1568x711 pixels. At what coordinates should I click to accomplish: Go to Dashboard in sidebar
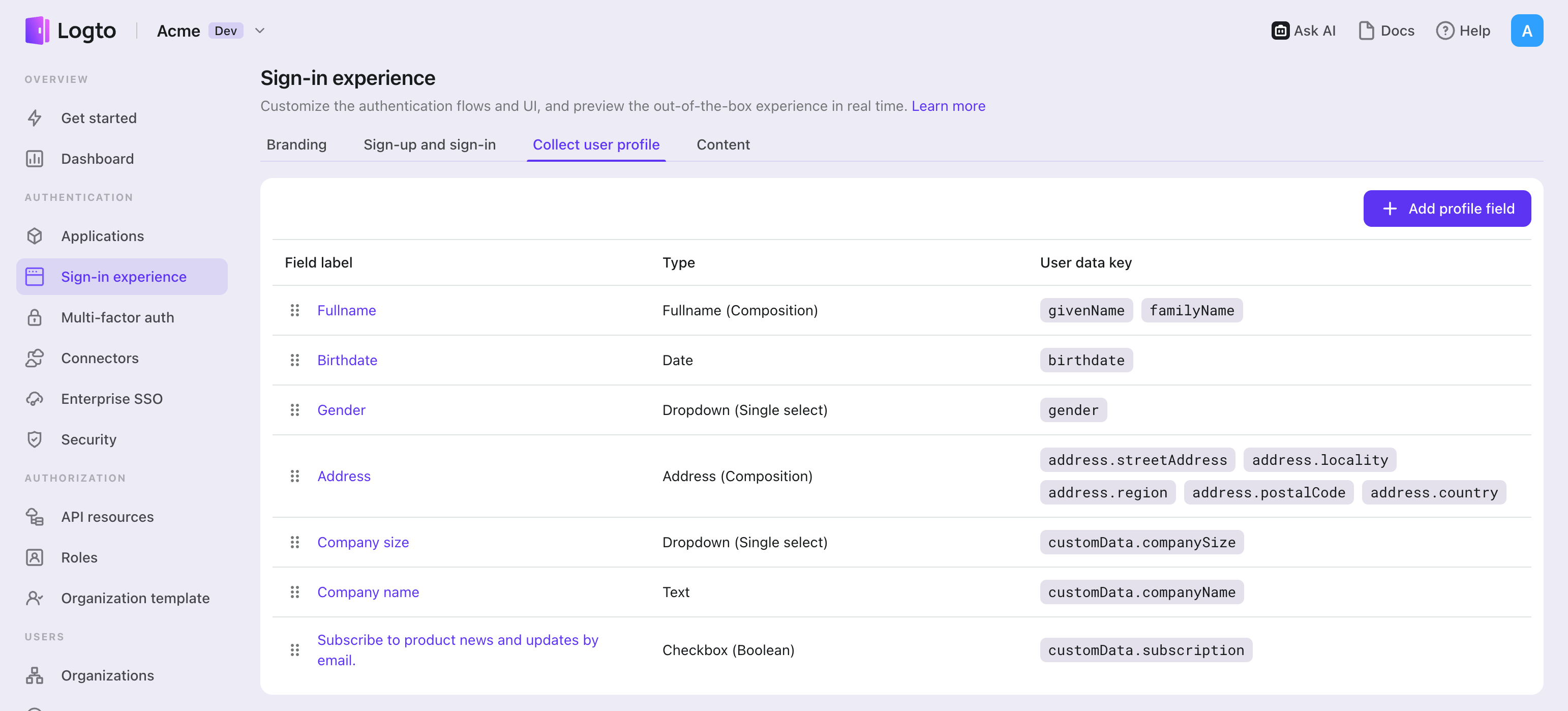pyautogui.click(x=98, y=159)
